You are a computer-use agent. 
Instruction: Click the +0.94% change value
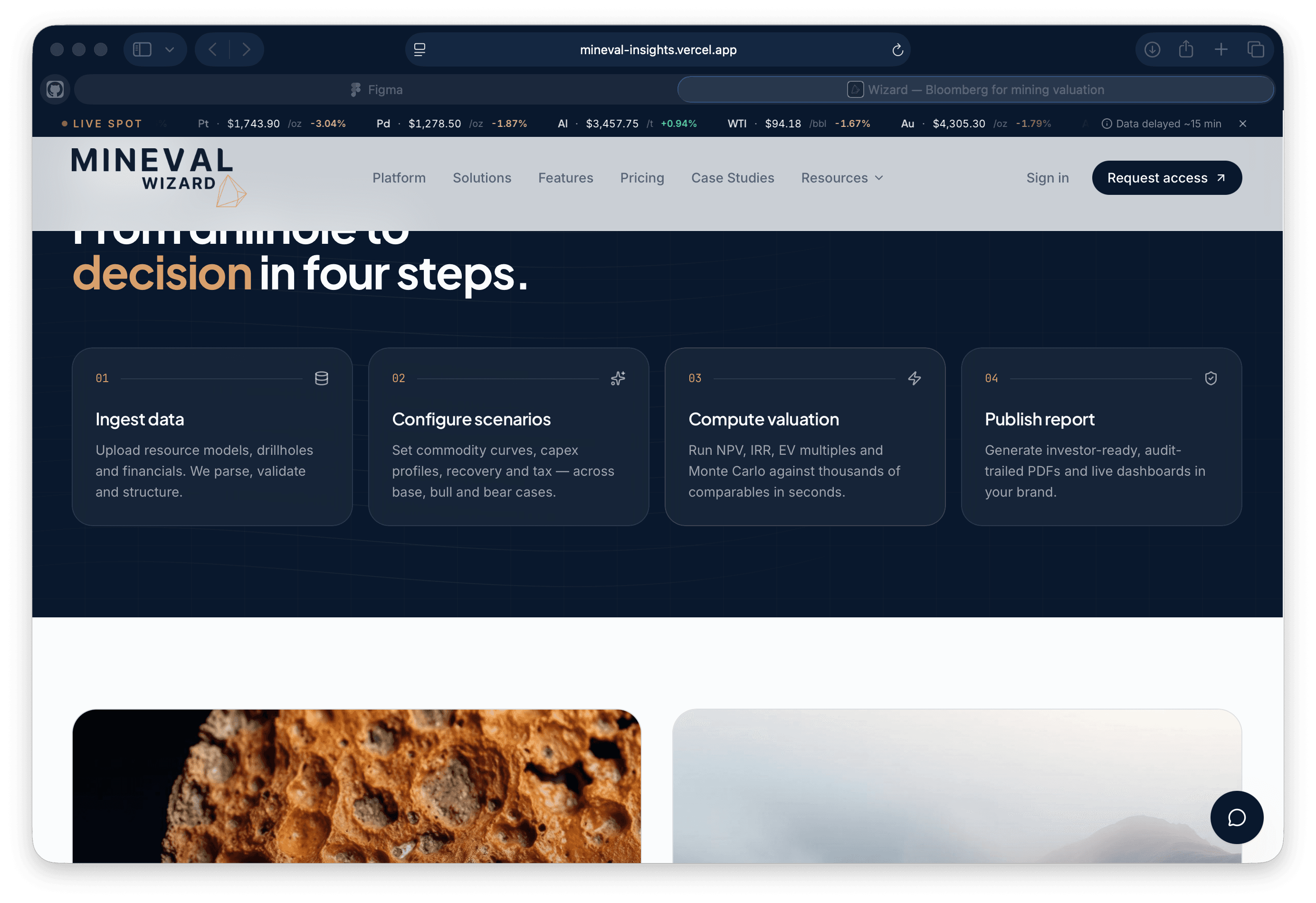click(x=678, y=124)
